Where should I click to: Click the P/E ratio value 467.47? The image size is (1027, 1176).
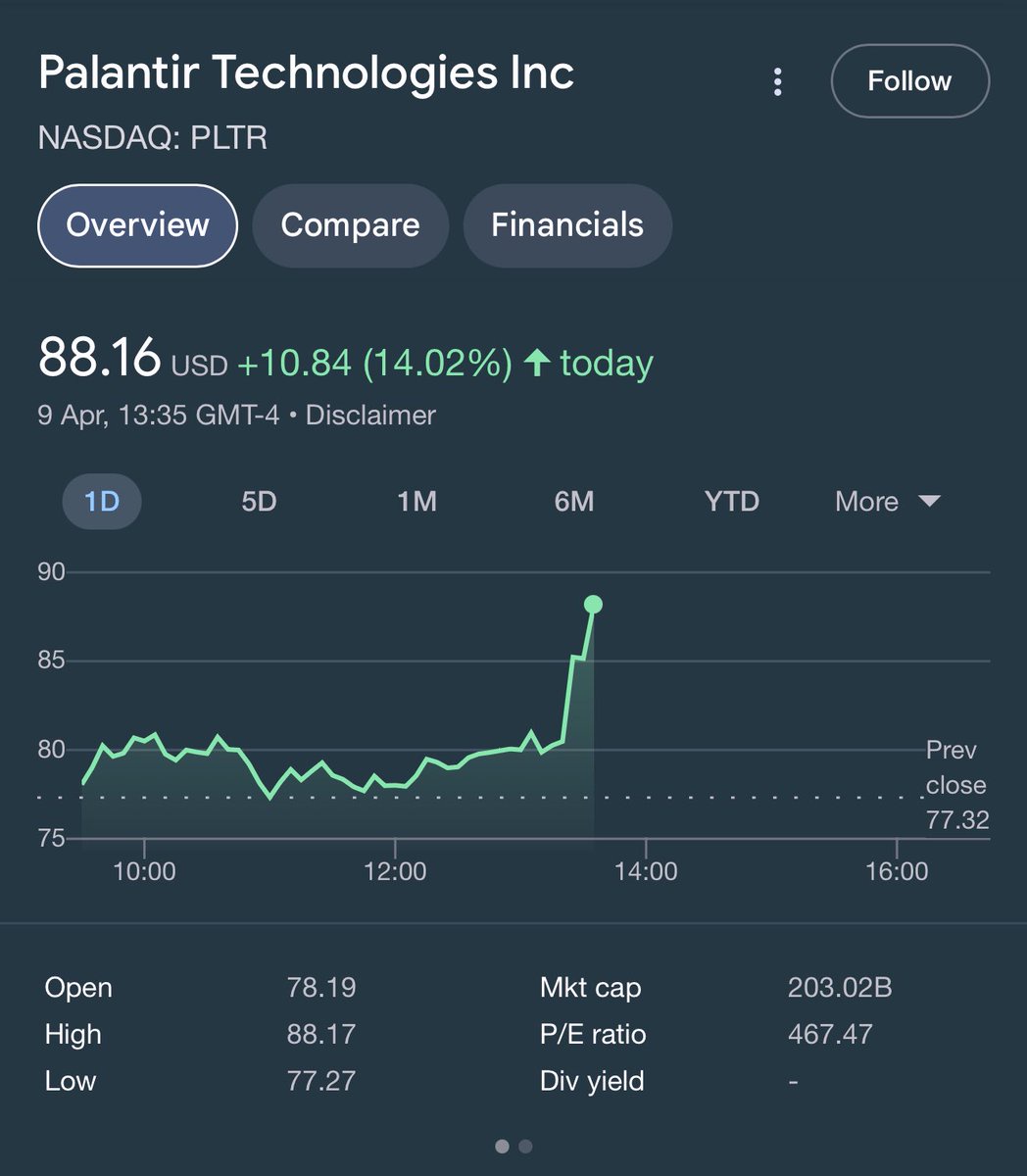click(x=829, y=1034)
